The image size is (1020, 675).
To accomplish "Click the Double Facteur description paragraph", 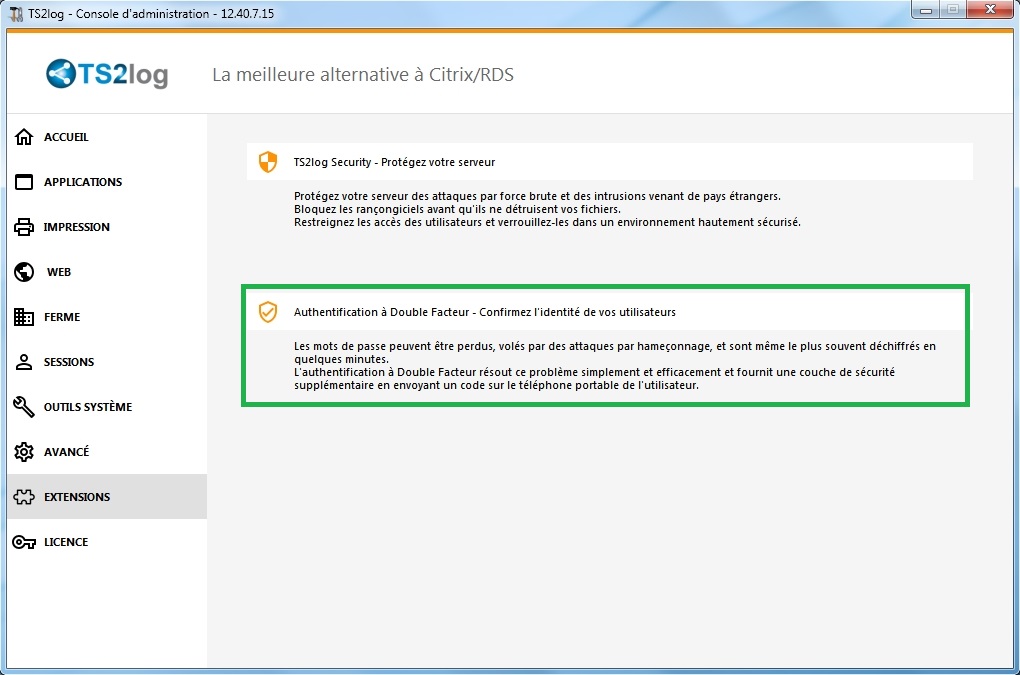I will click(615, 365).
